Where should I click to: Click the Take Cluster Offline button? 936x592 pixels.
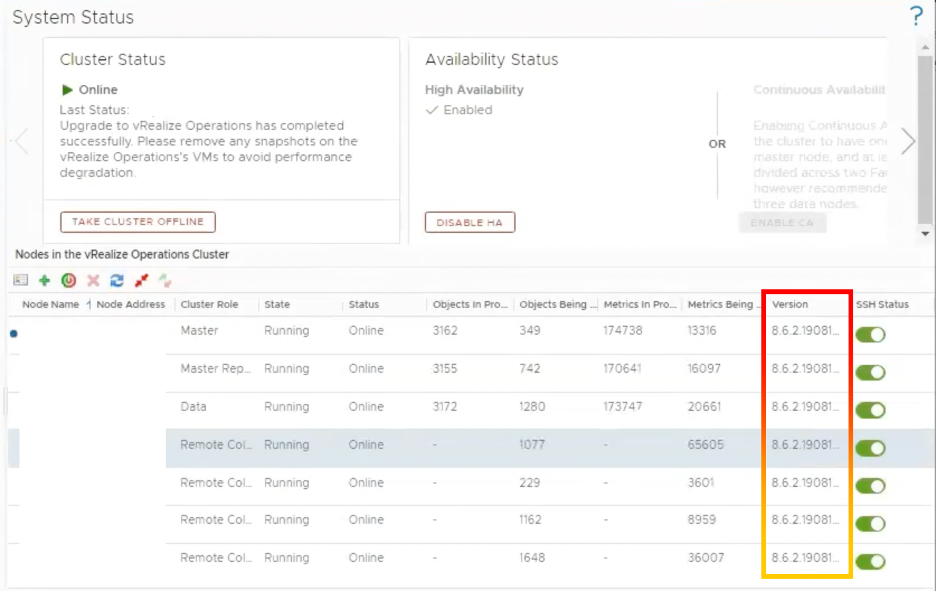coord(138,222)
